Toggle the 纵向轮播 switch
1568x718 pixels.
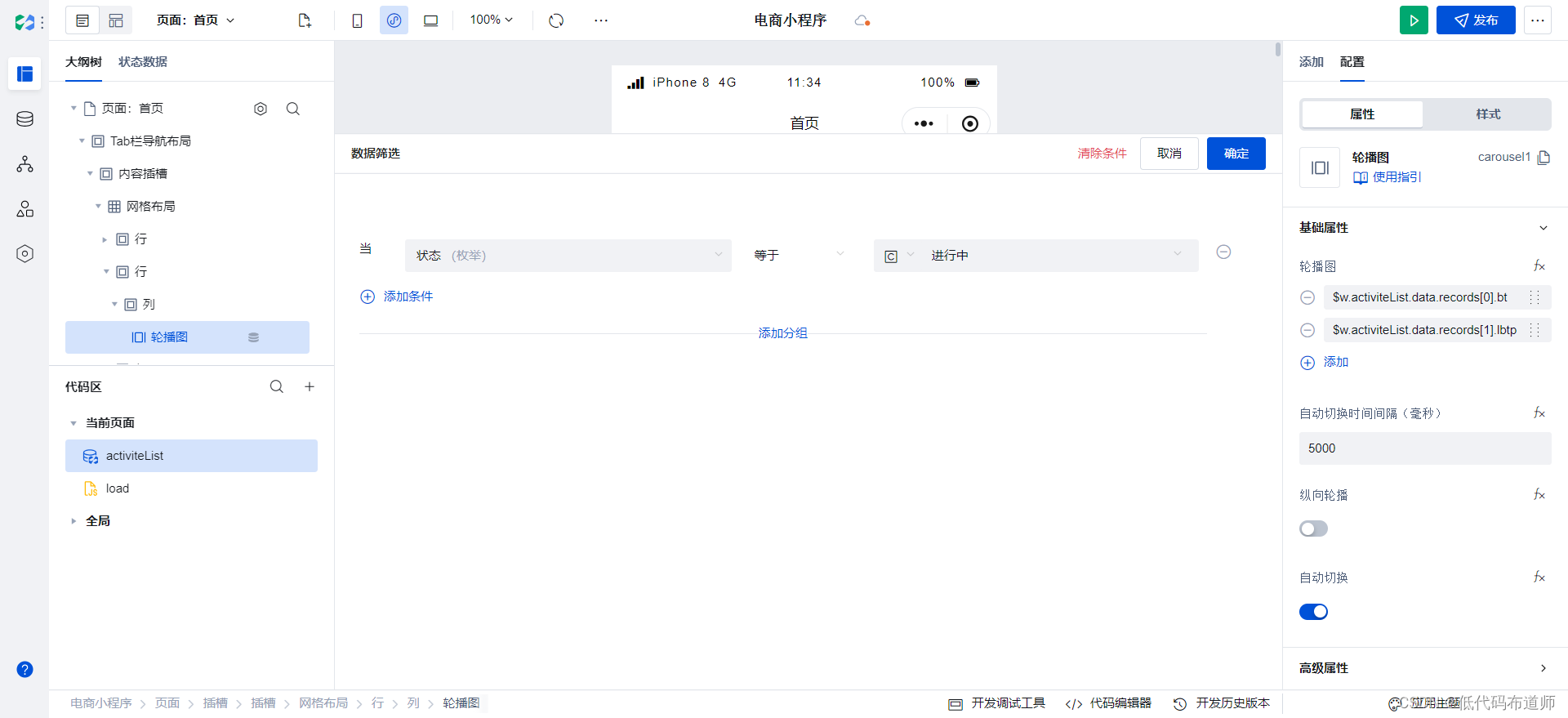pyautogui.click(x=1313, y=529)
